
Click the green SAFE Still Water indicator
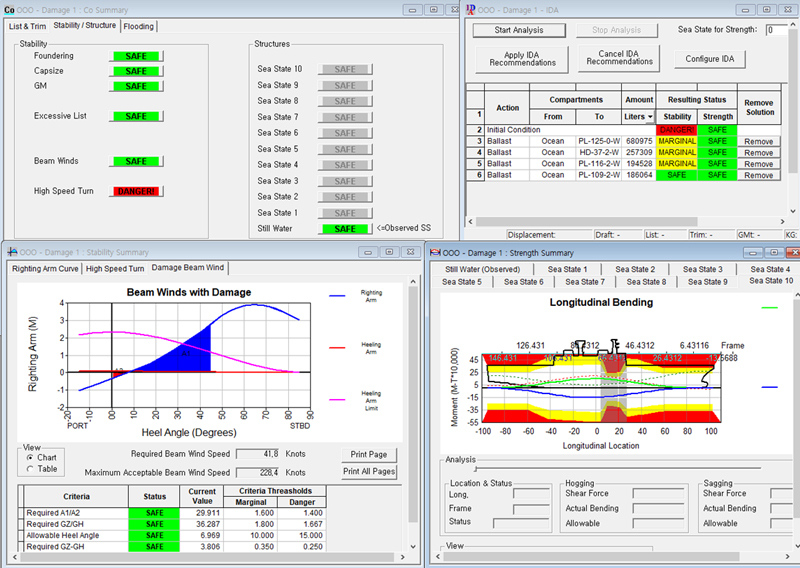point(345,229)
